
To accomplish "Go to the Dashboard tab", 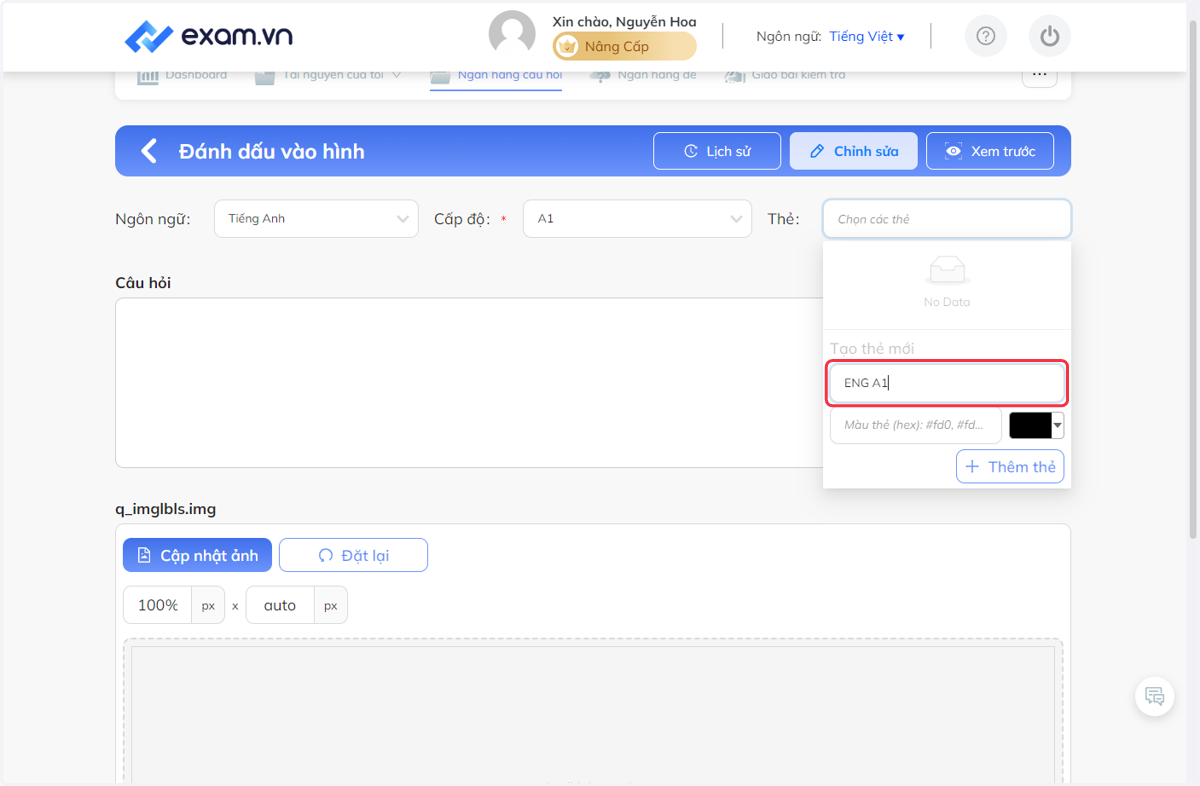I will click(182, 75).
